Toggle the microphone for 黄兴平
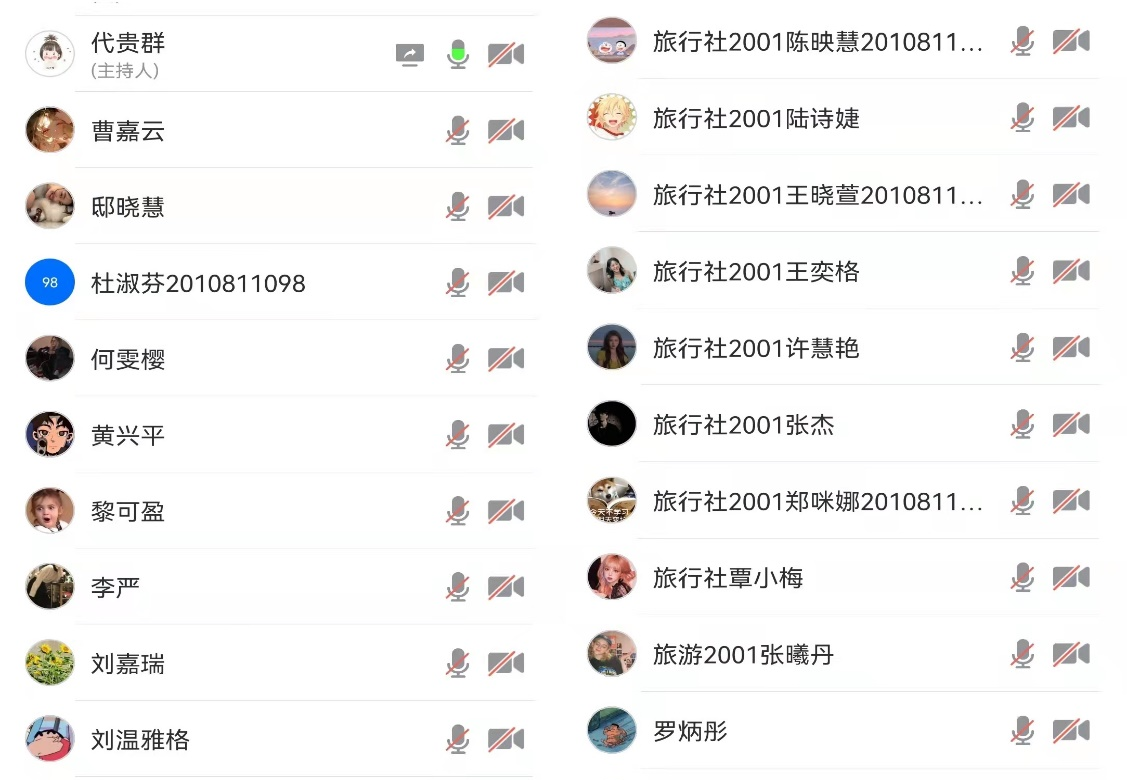 pos(458,435)
